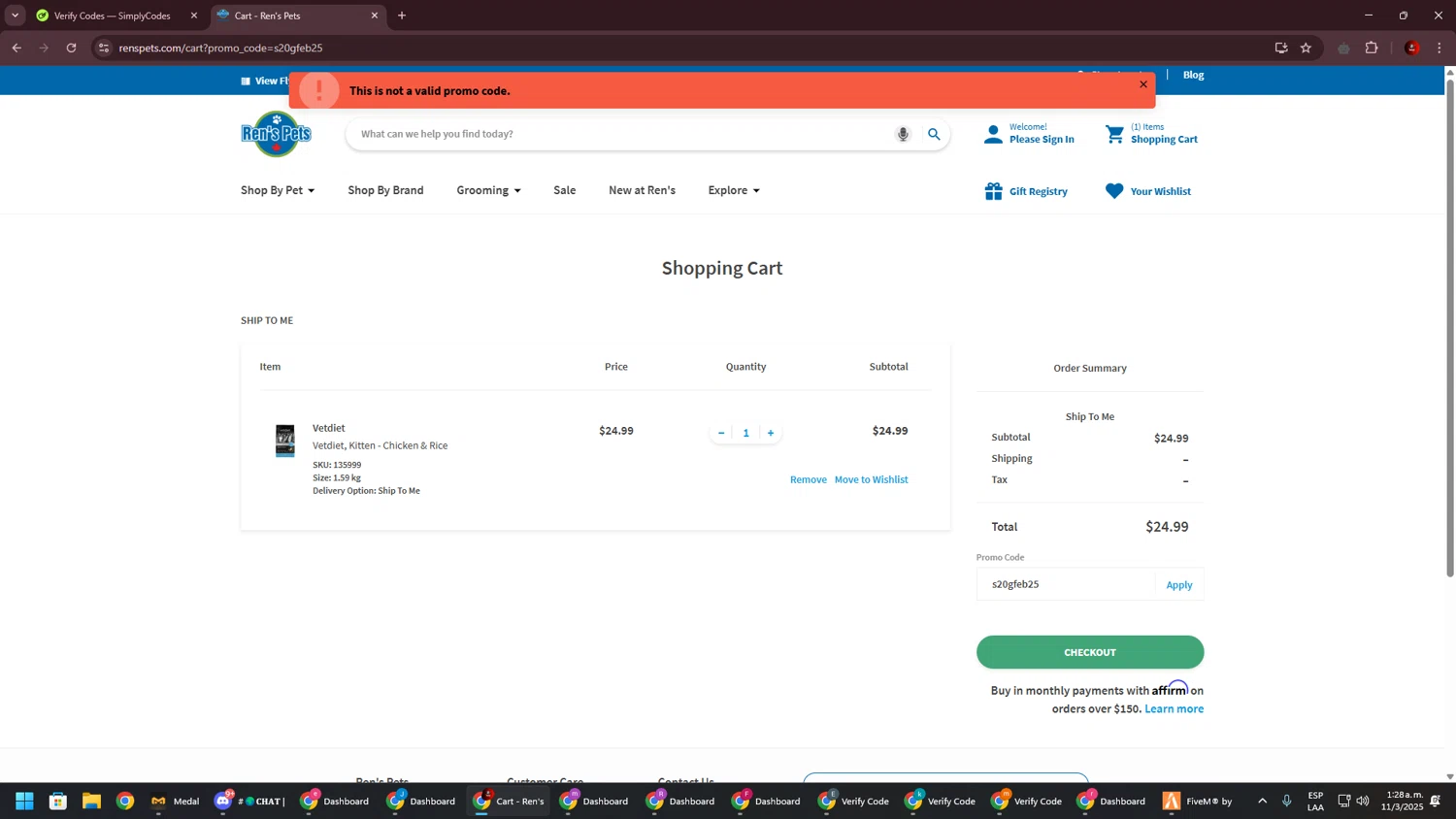Open the tab search dropdown arrow
1456x819 pixels.
(15, 16)
